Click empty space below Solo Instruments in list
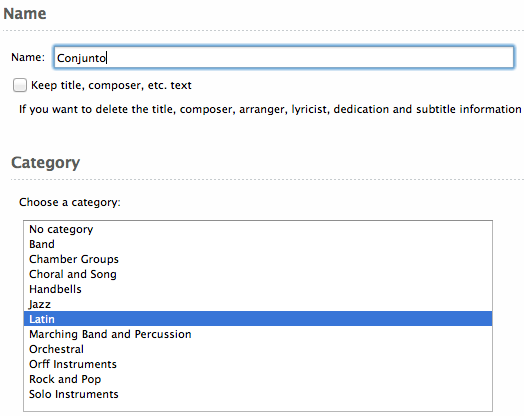 pyautogui.click(x=258, y=406)
